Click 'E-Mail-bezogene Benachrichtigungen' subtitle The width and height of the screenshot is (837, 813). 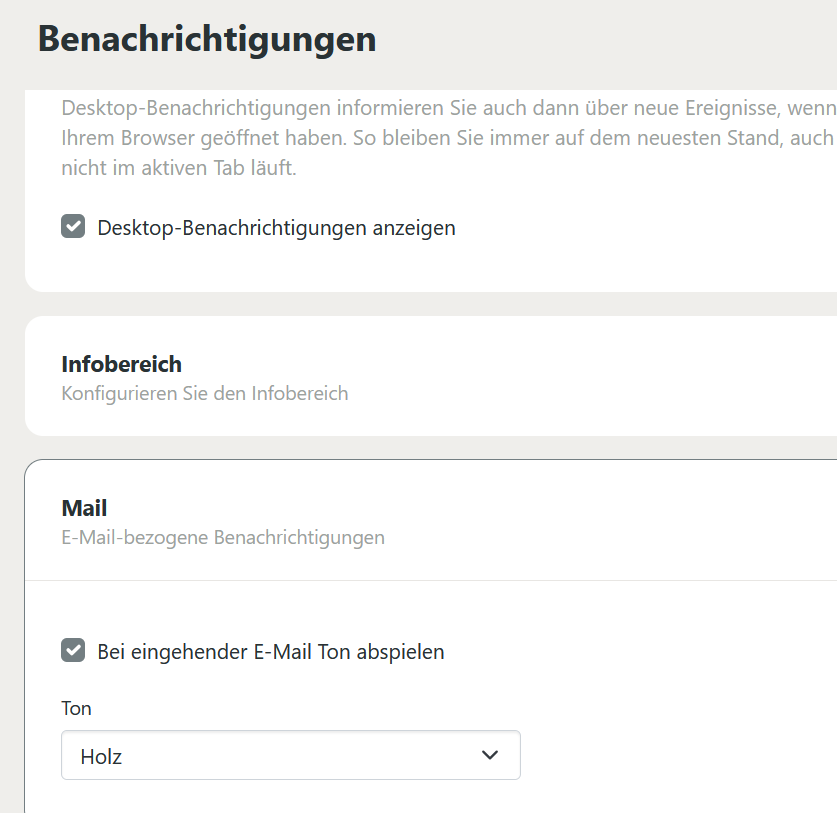coord(222,537)
